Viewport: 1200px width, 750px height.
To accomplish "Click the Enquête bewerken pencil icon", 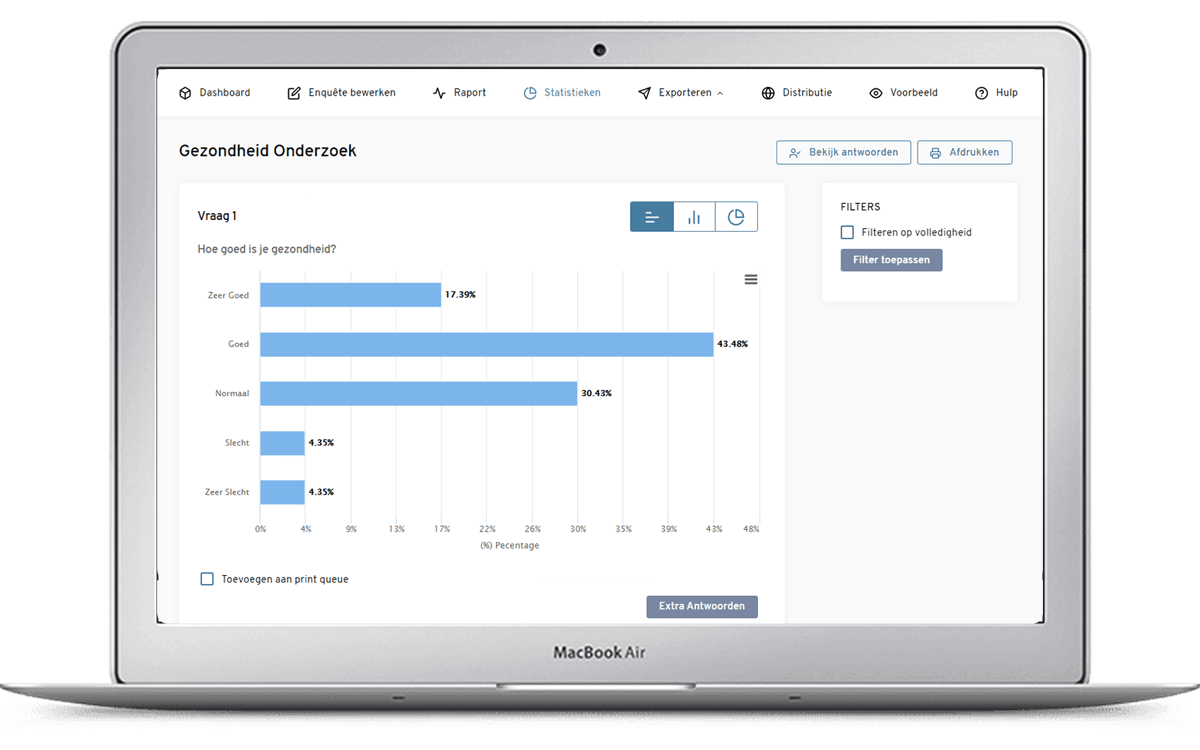I will point(294,93).
